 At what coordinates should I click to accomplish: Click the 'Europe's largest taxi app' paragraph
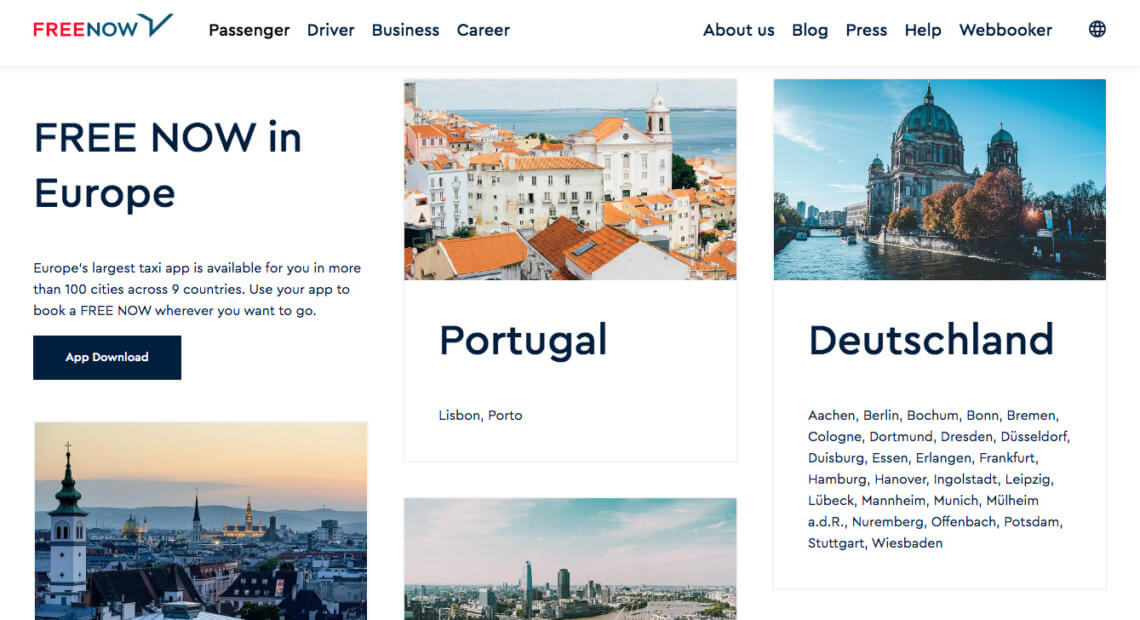[197, 289]
